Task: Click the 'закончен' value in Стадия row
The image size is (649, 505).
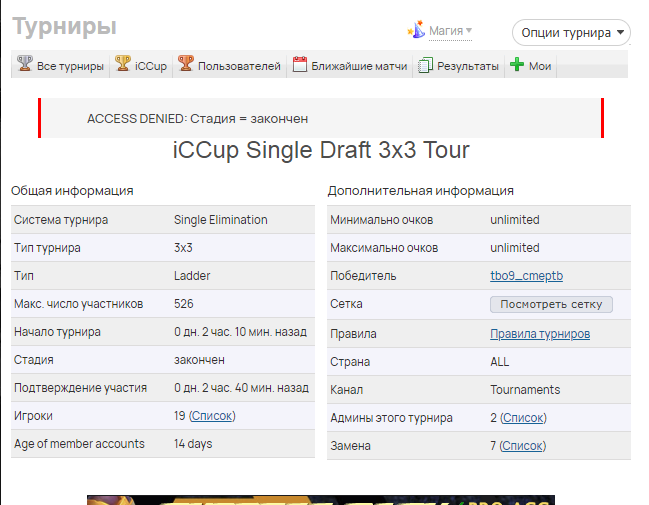Action: point(199,360)
